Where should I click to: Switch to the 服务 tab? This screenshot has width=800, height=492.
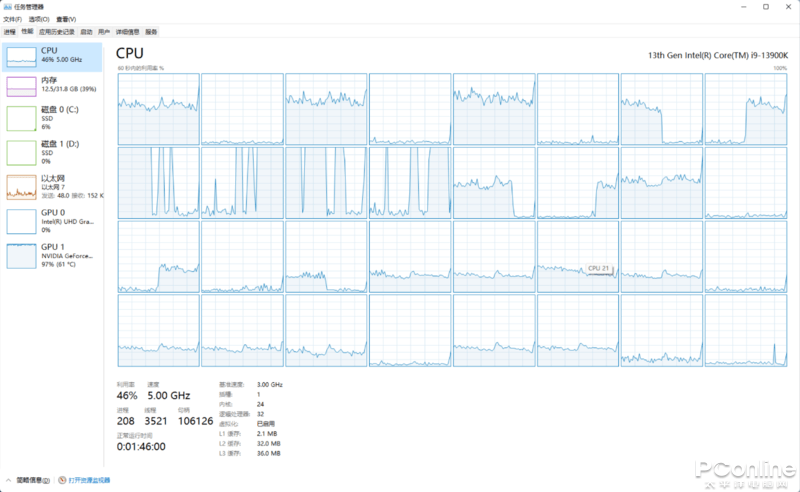pyautogui.click(x=151, y=32)
